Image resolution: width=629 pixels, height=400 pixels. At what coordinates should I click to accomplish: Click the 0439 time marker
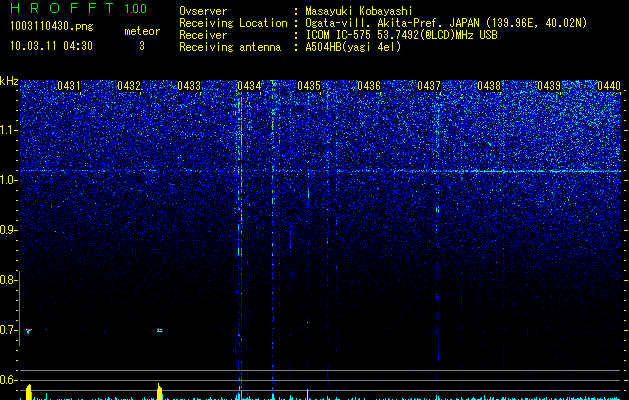[x=549, y=86]
